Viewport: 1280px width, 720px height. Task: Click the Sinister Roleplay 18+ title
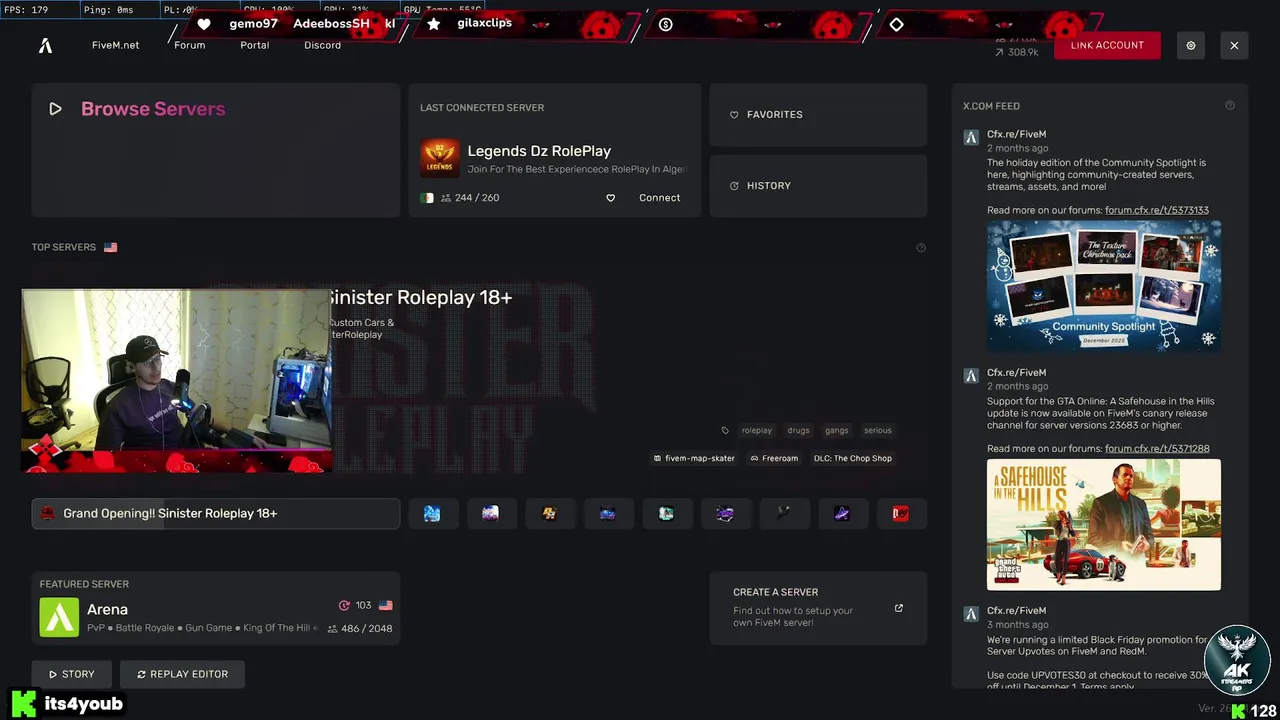pyautogui.click(x=420, y=298)
